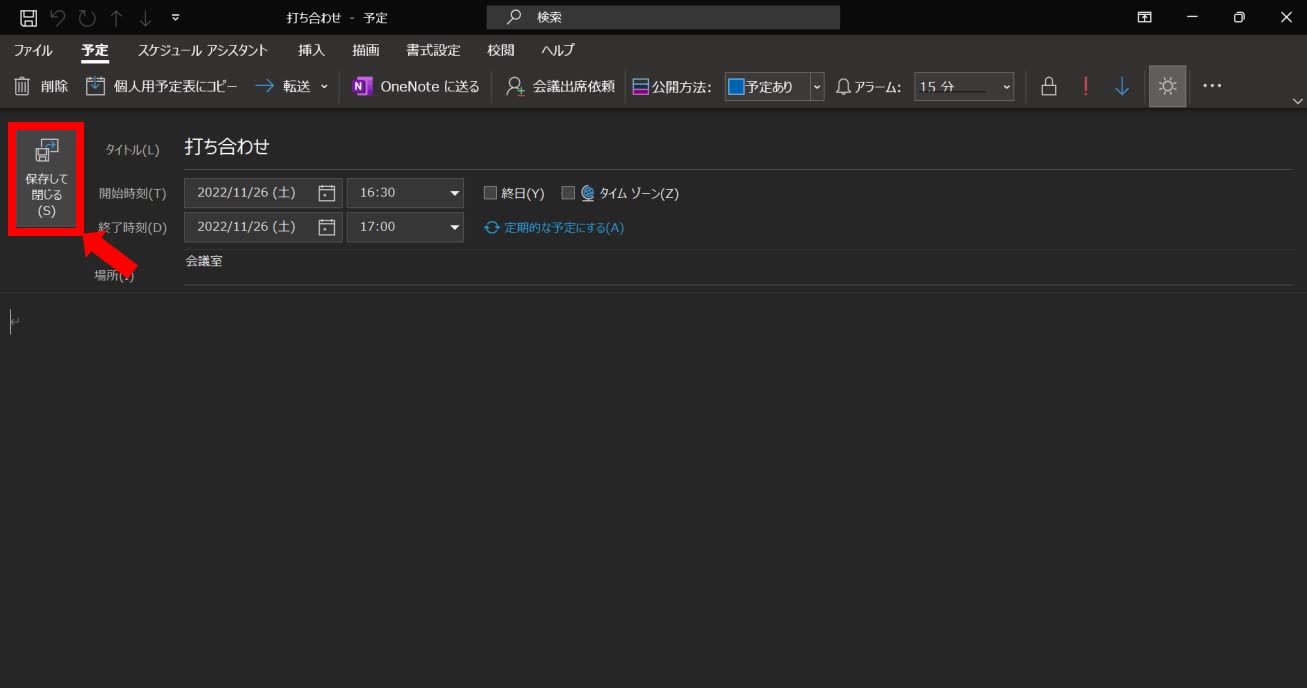
Task: Open the 書式設定 tab
Action: pos(433,50)
